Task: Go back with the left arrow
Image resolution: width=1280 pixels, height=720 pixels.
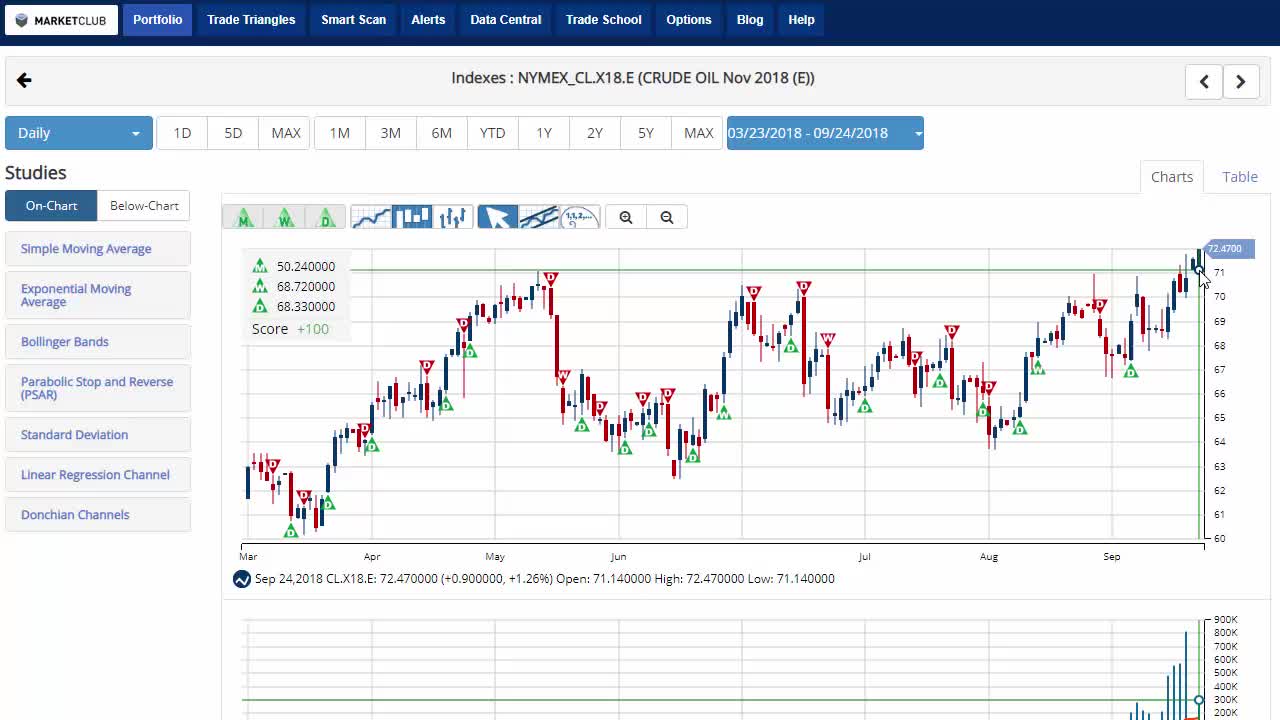Action: [x=24, y=80]
